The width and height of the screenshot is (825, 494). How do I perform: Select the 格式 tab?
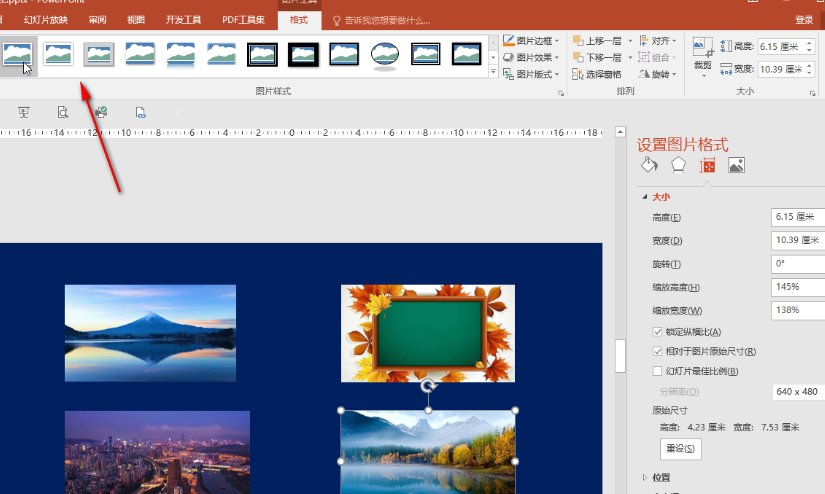[299, 20]
